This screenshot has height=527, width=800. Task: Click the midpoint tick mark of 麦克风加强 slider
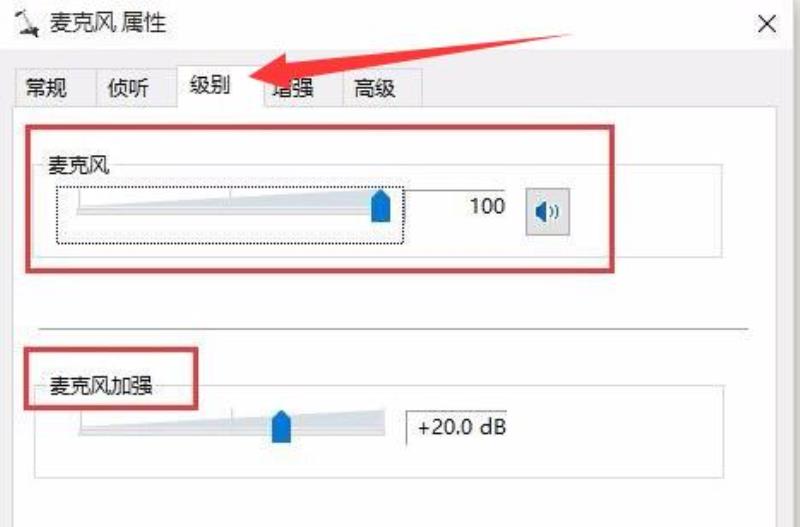(x=232, y=414)
